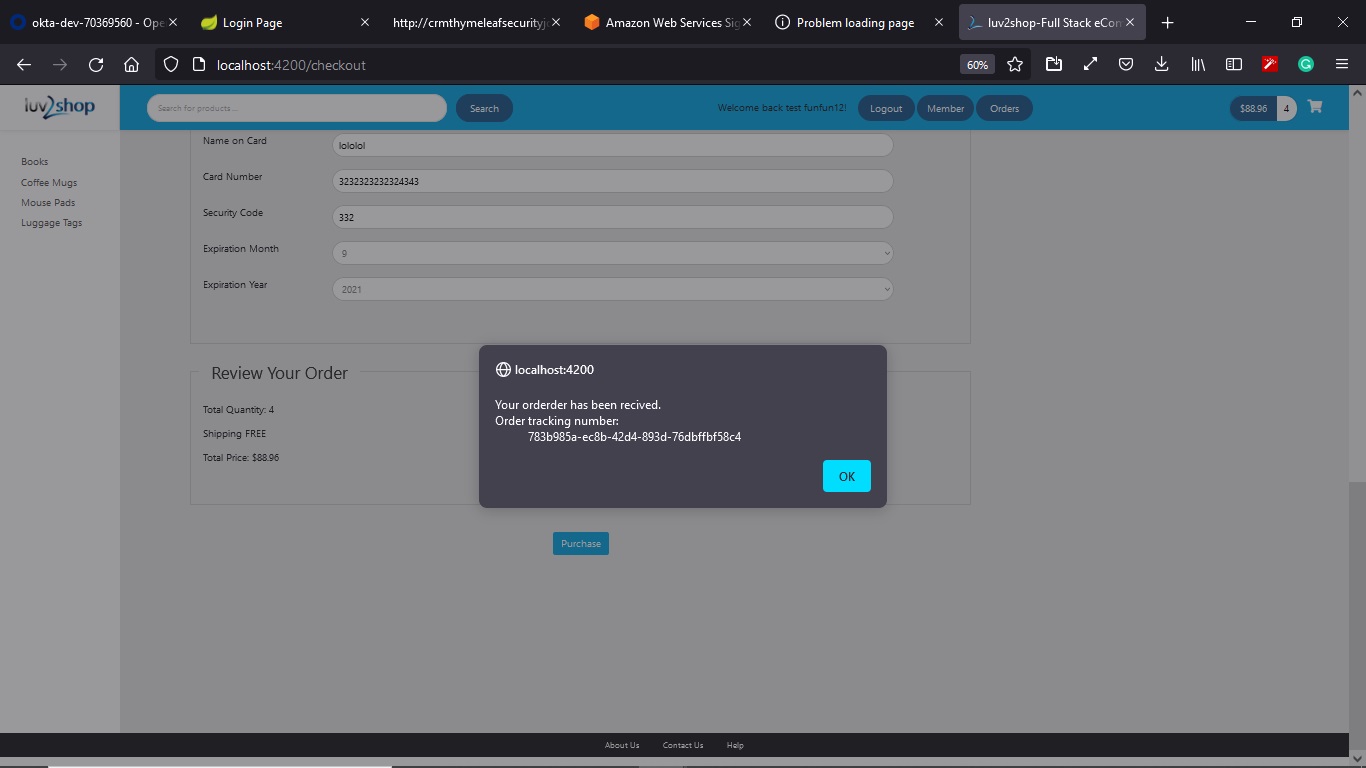
Task: Open the Downloads toolbar icon
Action: pyautogui.click(x=1161, y=65)
